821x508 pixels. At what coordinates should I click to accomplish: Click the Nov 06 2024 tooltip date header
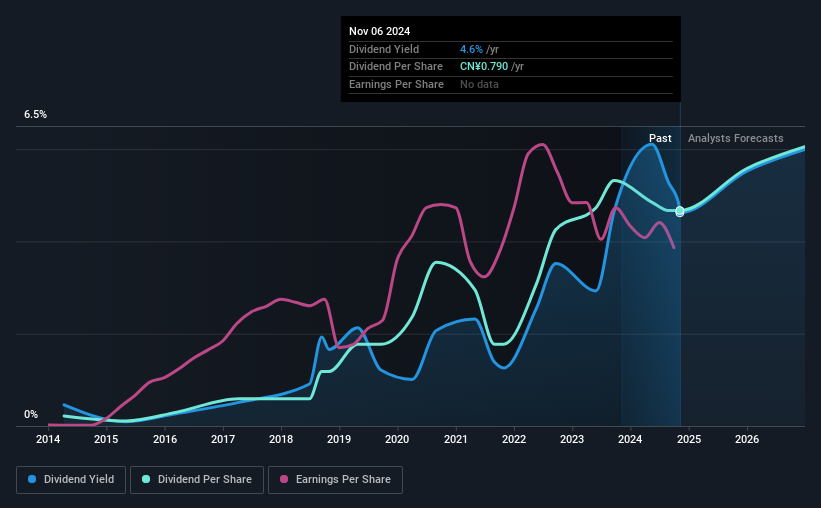(x=380, y=31)
